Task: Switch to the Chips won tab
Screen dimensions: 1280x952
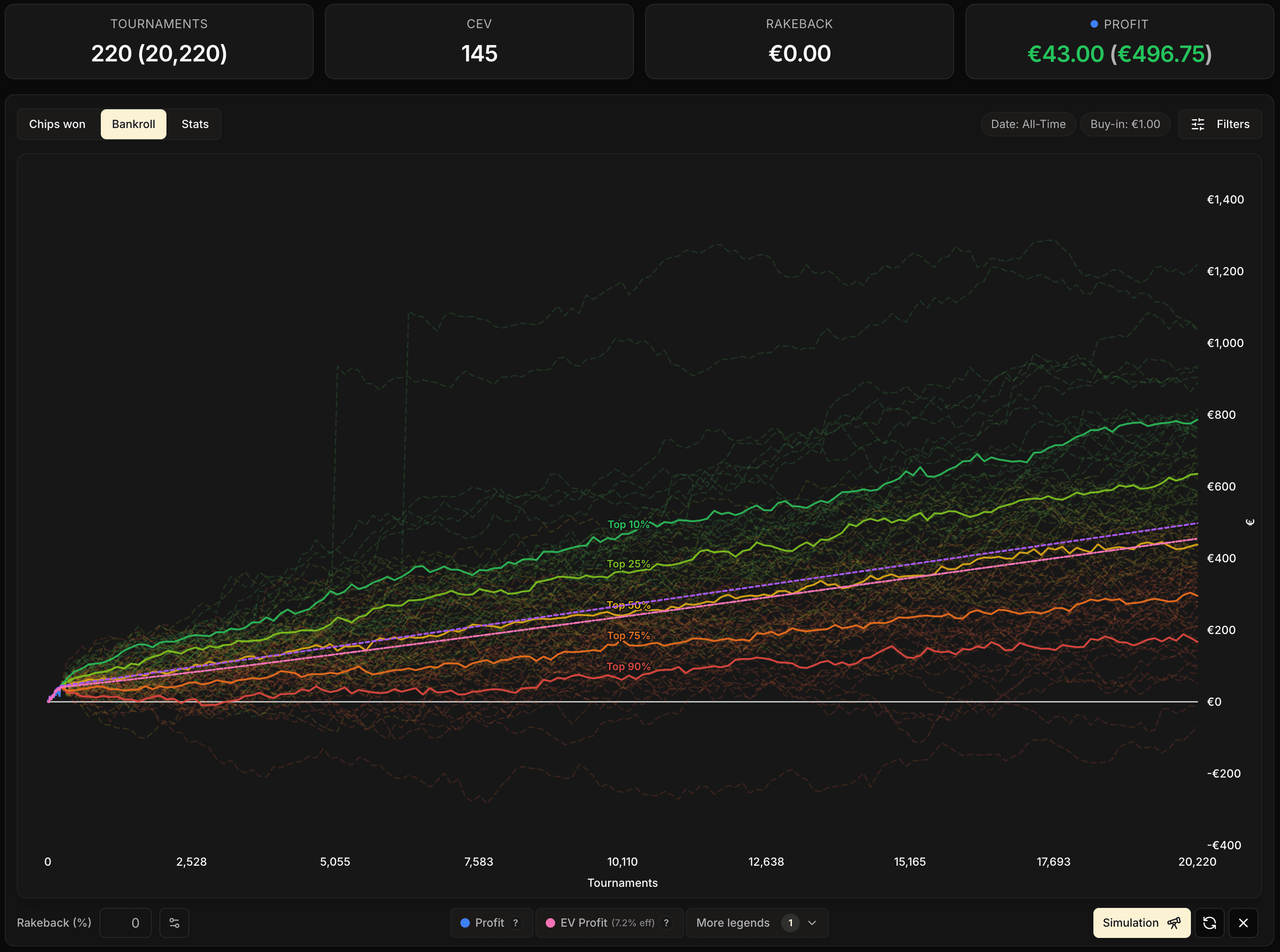Action: click(x=57, y=124)
